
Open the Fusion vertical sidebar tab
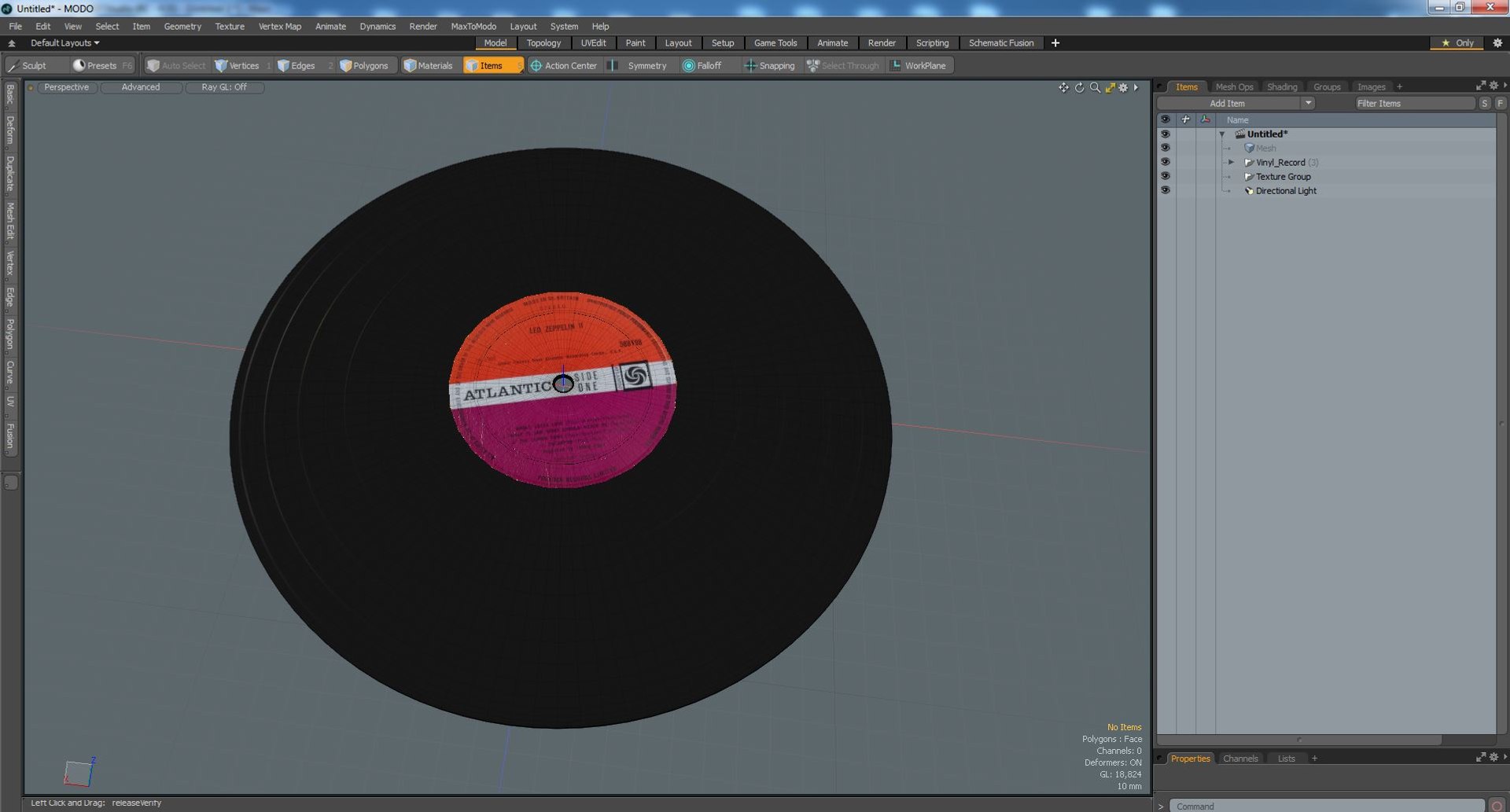point(10,435)
